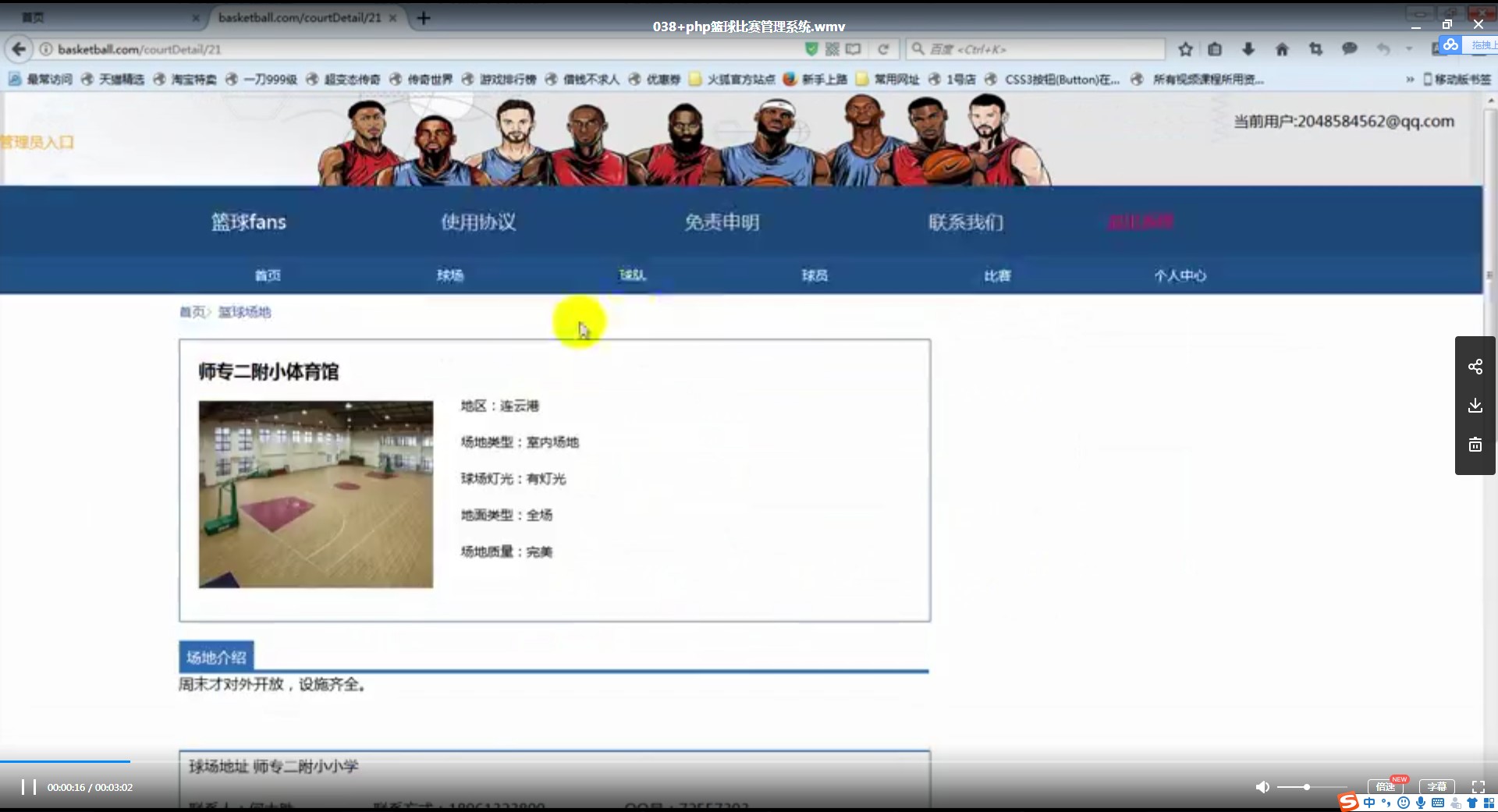
Task: Bookmark page with the star icon
Action: pos(1185,49)
